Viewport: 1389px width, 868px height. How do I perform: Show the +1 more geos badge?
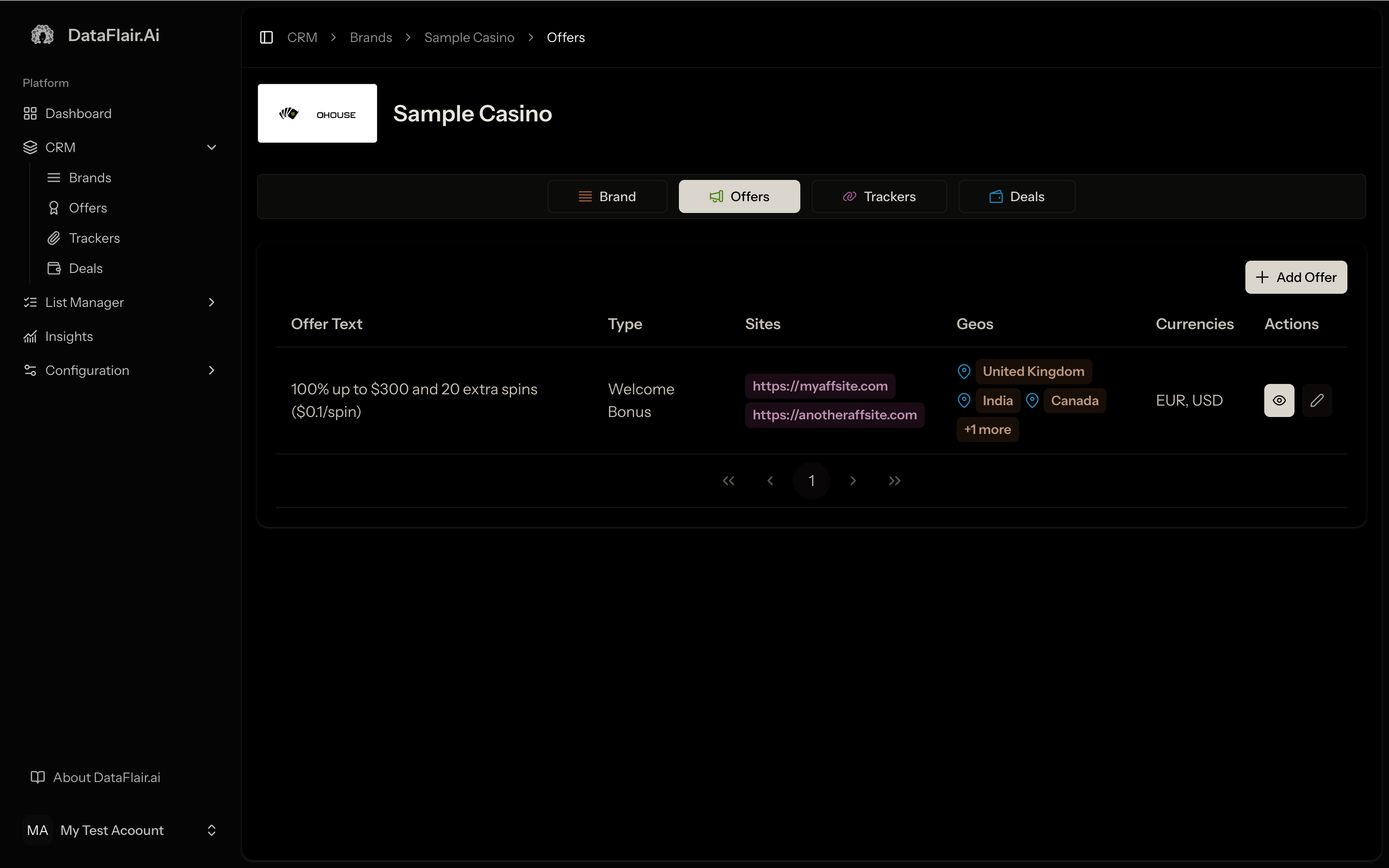click(987, 429)
